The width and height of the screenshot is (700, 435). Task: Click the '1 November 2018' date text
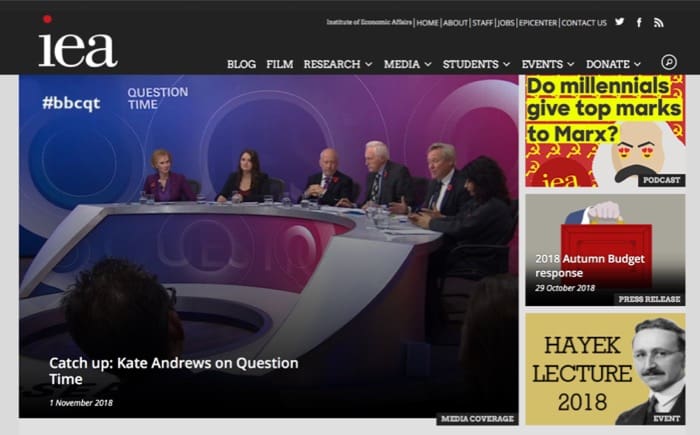pos(81,403)
